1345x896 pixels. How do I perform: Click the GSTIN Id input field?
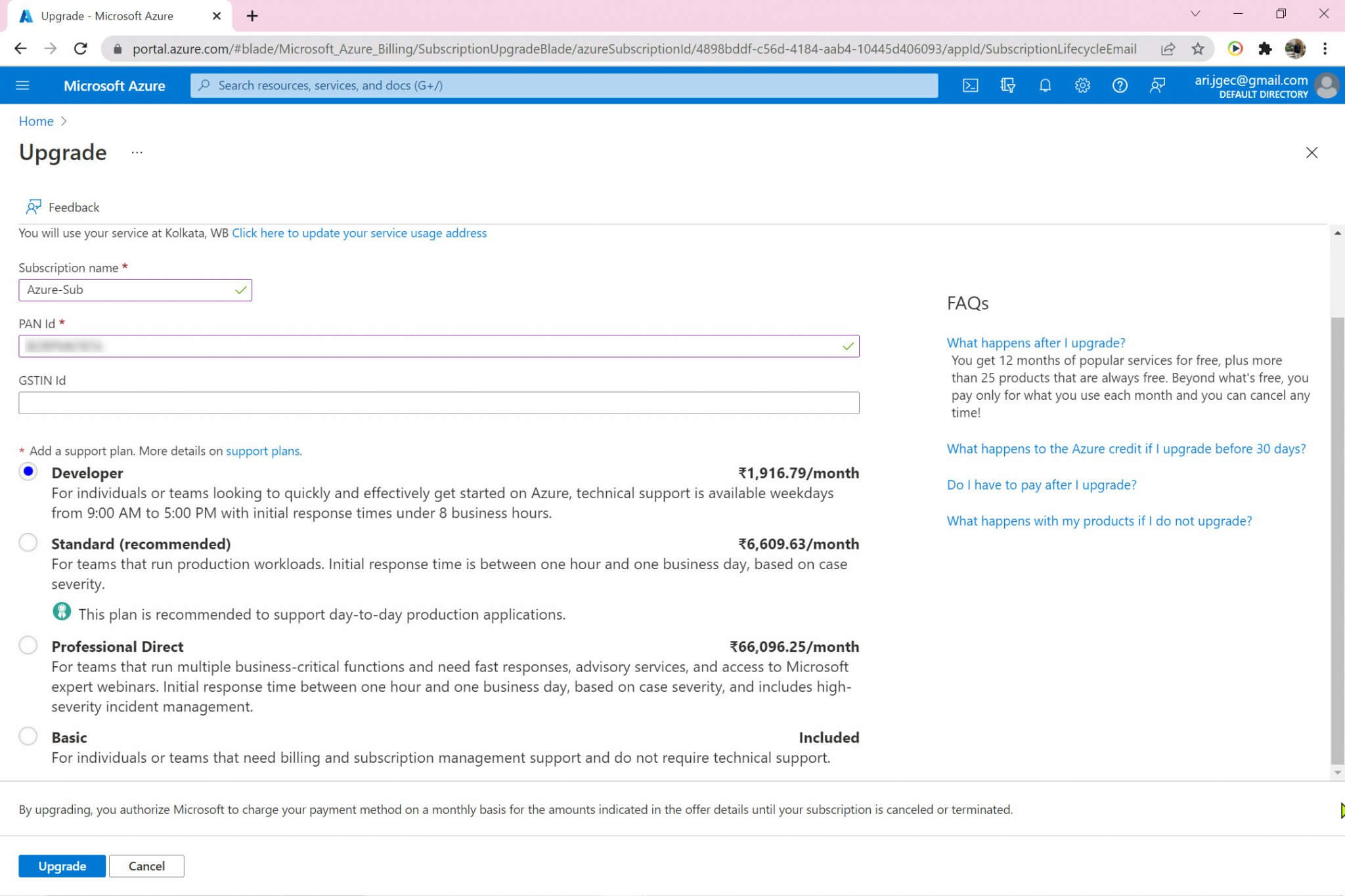(x=439, y=403)
